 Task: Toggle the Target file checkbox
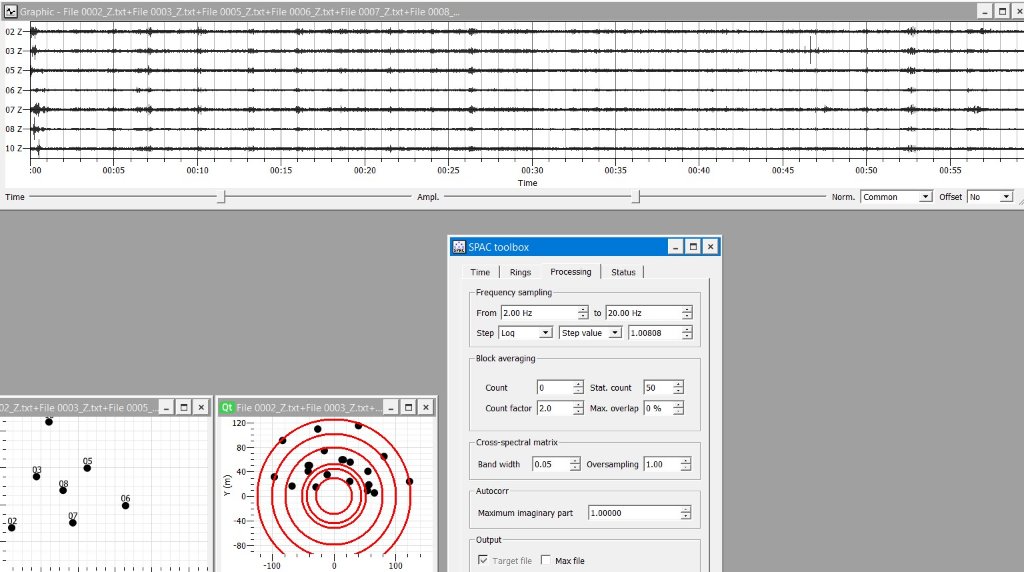pos(485,561)
